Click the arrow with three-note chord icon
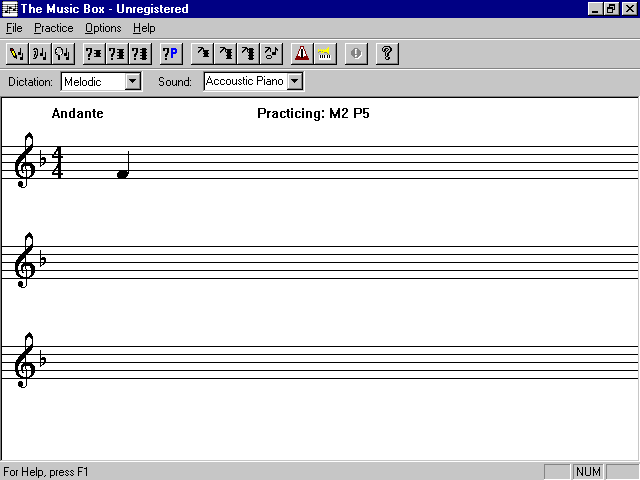640x480 pixels. pyautogui.click(x=249, y=53)
